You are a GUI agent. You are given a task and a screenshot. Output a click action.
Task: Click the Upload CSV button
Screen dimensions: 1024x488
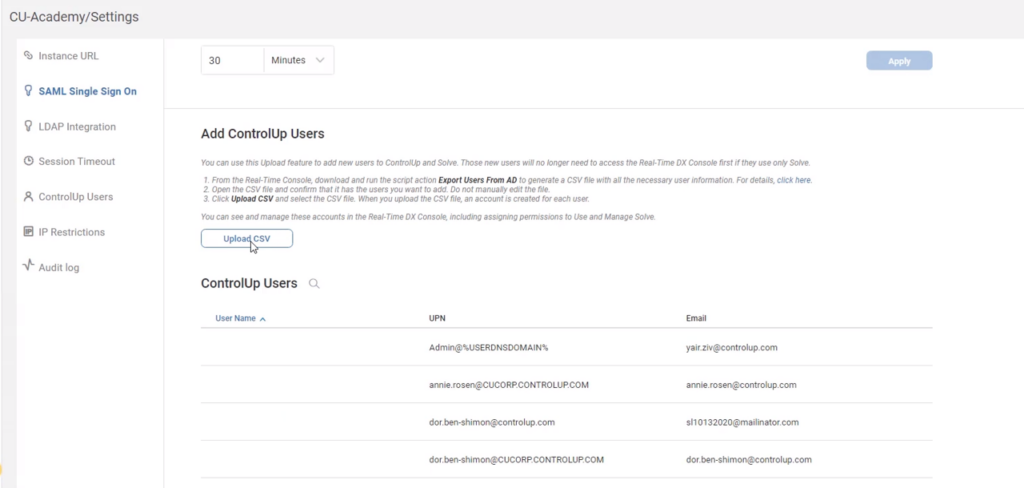pyautogui.click(x=247, y=238)
